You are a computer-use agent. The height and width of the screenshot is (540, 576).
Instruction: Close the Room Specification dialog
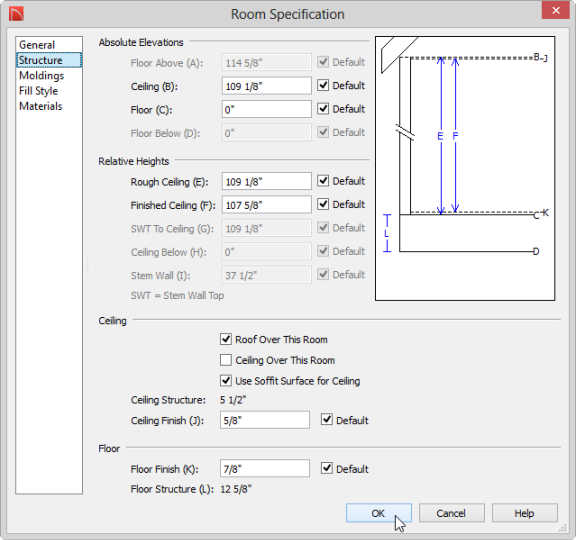tap(555, 10)
